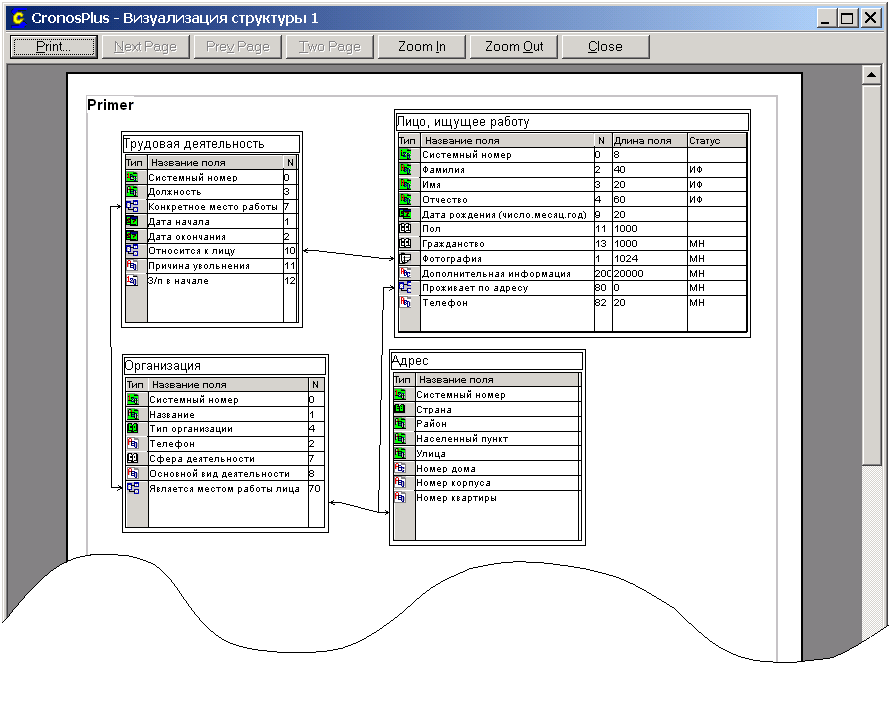
Task: Select table title Трудовая деятельность
Action: [194, 144]
